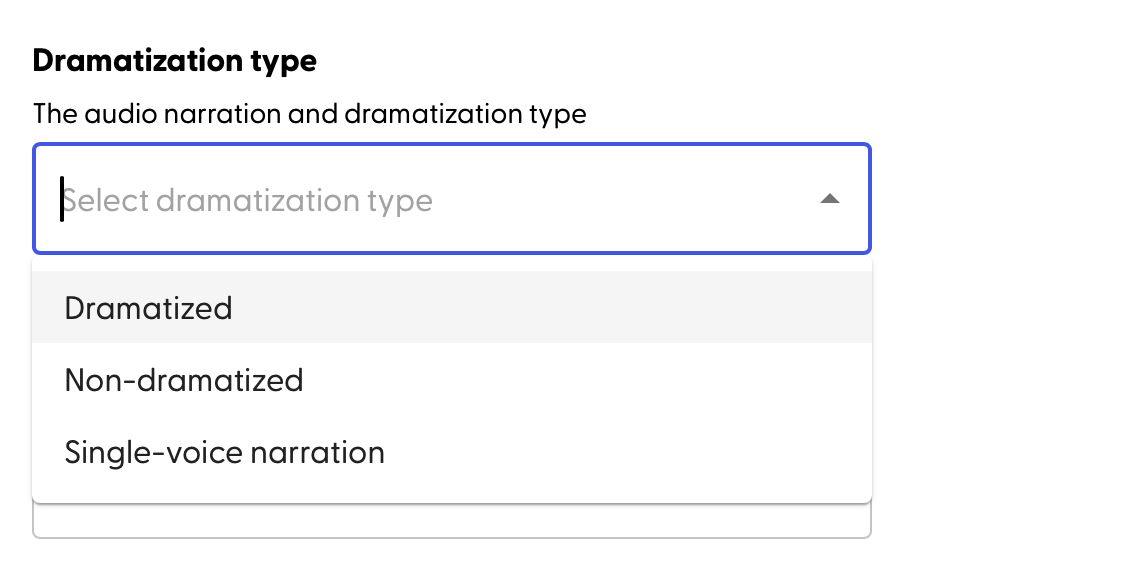The width and height of the screenshot is (1130, 575).
Task: Choose Non-dramatized from the list
Action: tap(183, 380)
